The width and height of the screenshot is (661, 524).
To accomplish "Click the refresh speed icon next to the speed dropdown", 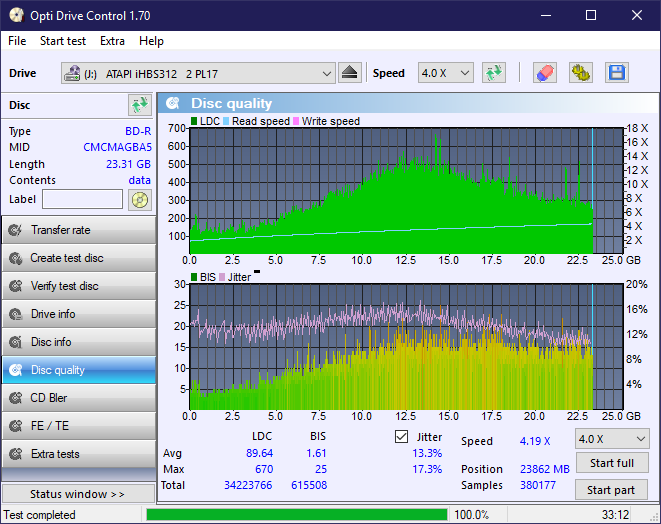I will tap(493, 73).
